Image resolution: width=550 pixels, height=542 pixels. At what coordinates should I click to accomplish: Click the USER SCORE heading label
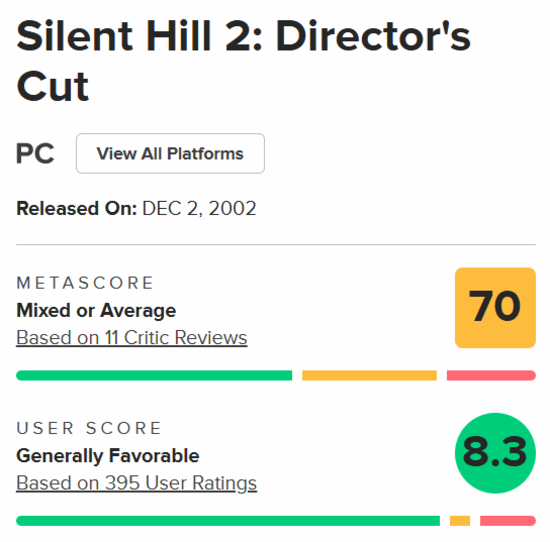(89, 428)
